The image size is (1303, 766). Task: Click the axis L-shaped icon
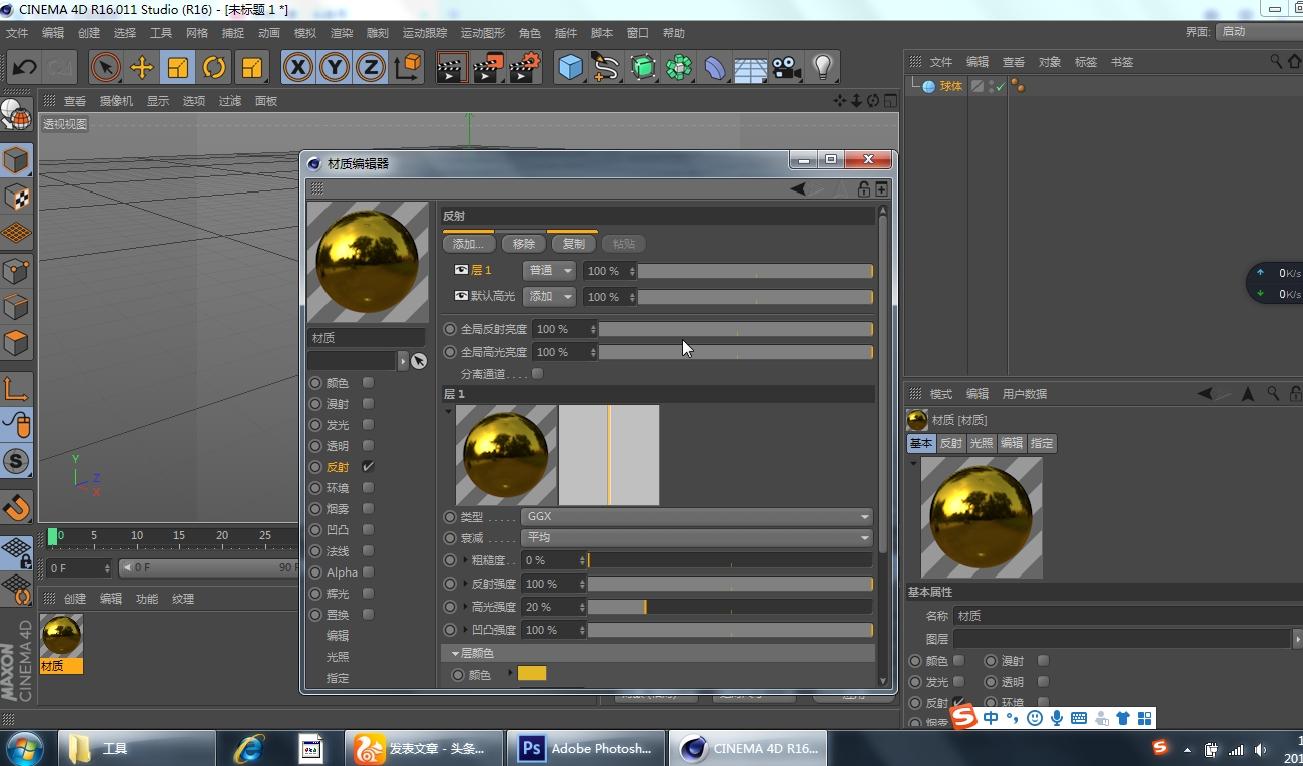(x=16, y=388)
